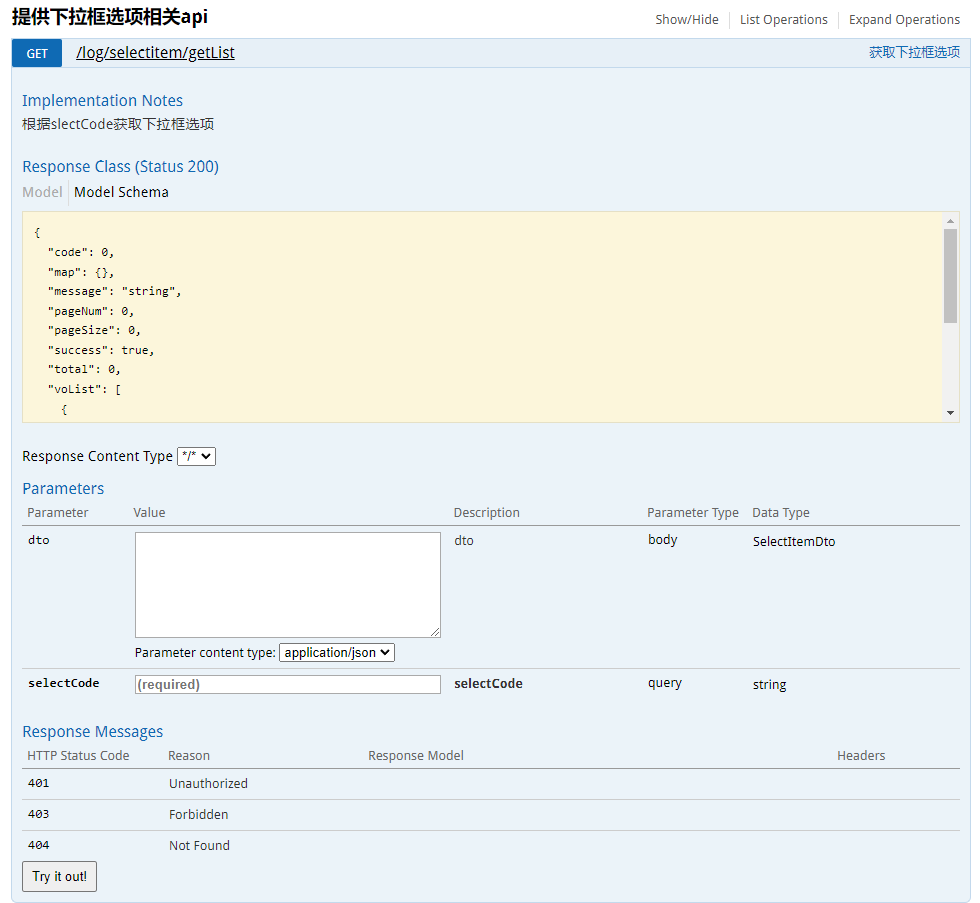Switch to the Model Schema tab
This screenshot has width=980, height=903.
121,192
